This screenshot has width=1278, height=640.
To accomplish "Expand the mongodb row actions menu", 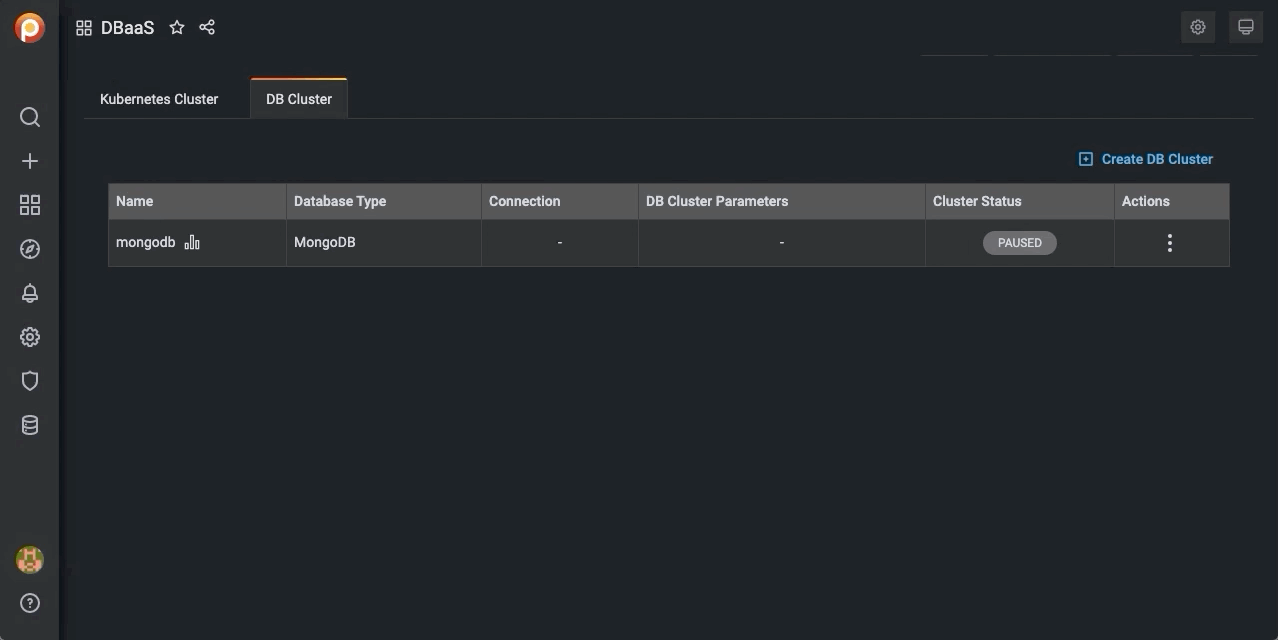I will [x=1169, y=243].
